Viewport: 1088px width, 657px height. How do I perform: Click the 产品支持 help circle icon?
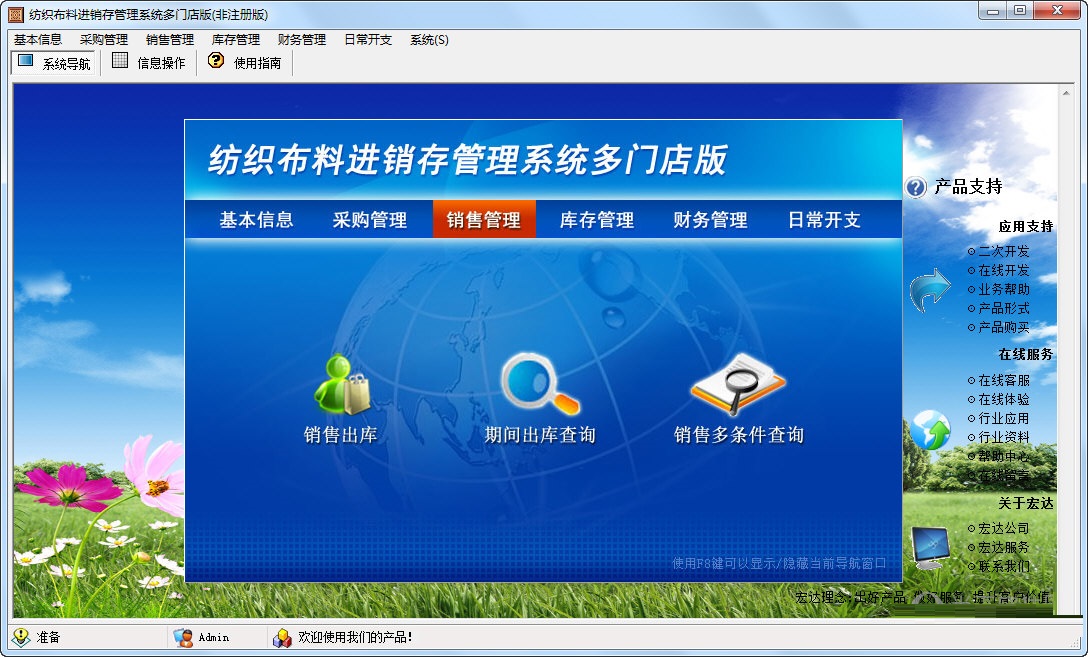916,187
